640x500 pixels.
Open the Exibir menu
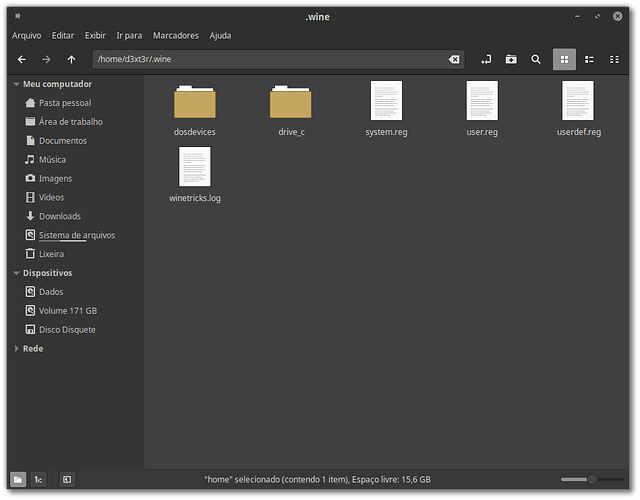95,35
